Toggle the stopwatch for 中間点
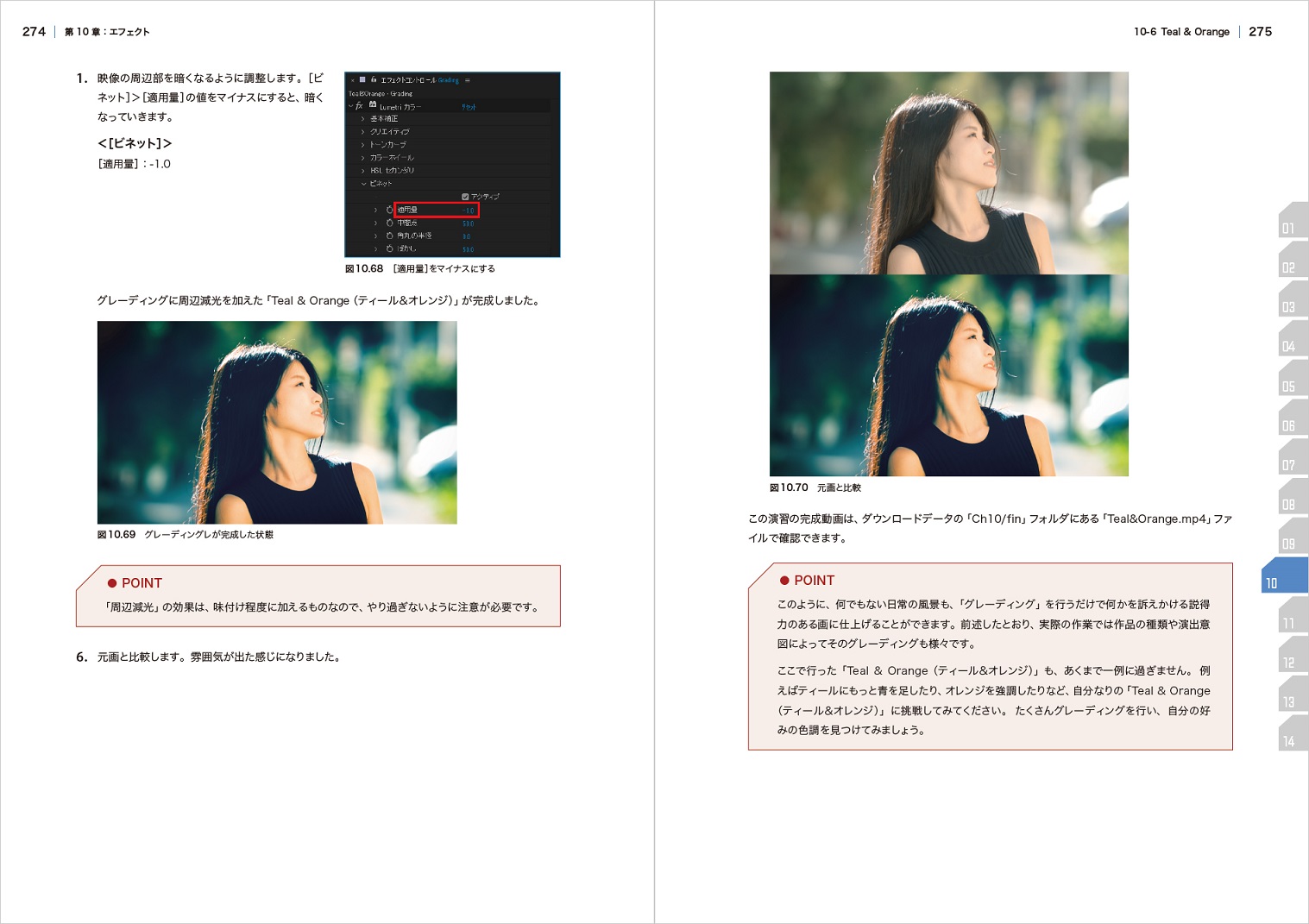 (389, 223)
